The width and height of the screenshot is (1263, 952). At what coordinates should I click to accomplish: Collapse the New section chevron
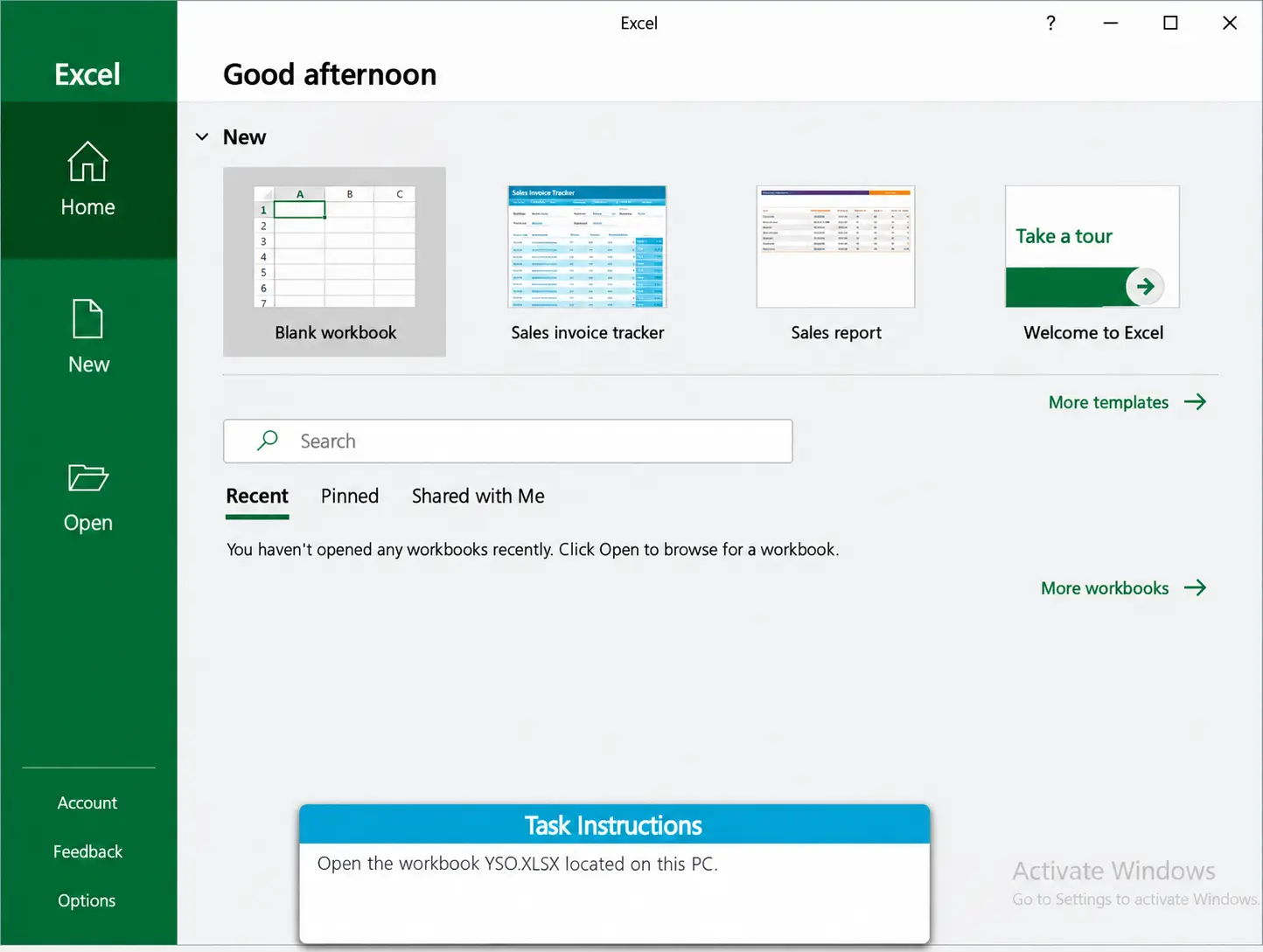202,137
